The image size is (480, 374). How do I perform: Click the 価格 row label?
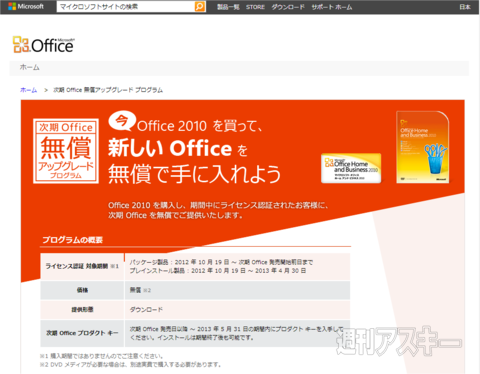click(82, 290)
